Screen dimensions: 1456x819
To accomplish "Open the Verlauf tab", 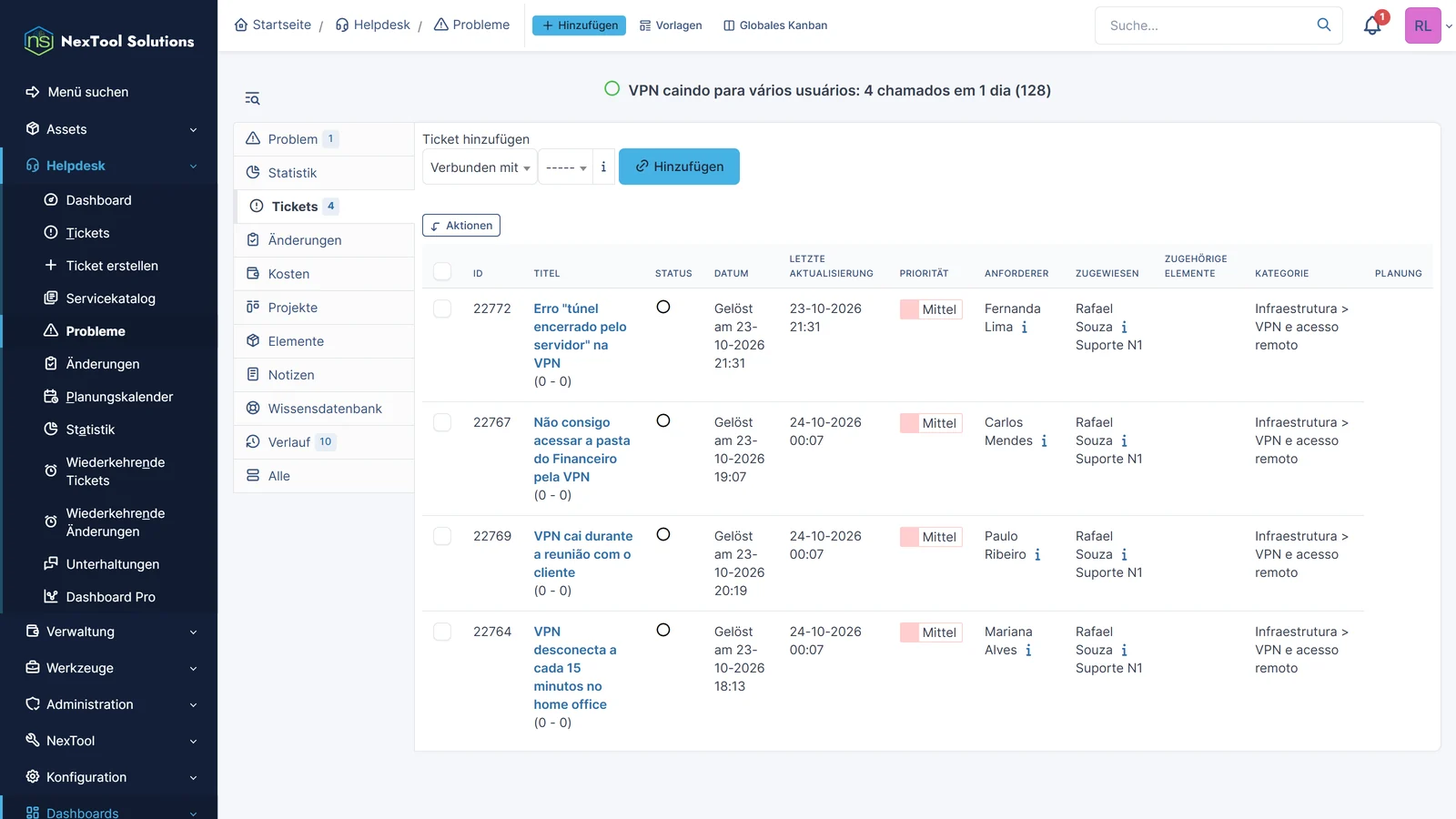I will pos(324,442).
